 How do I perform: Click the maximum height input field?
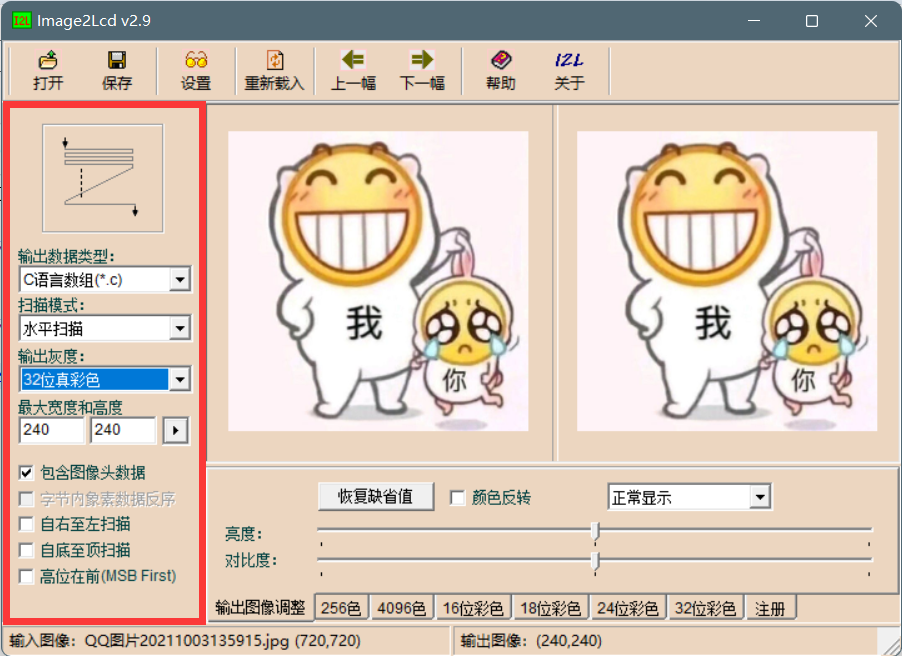(x=123, y=430)
